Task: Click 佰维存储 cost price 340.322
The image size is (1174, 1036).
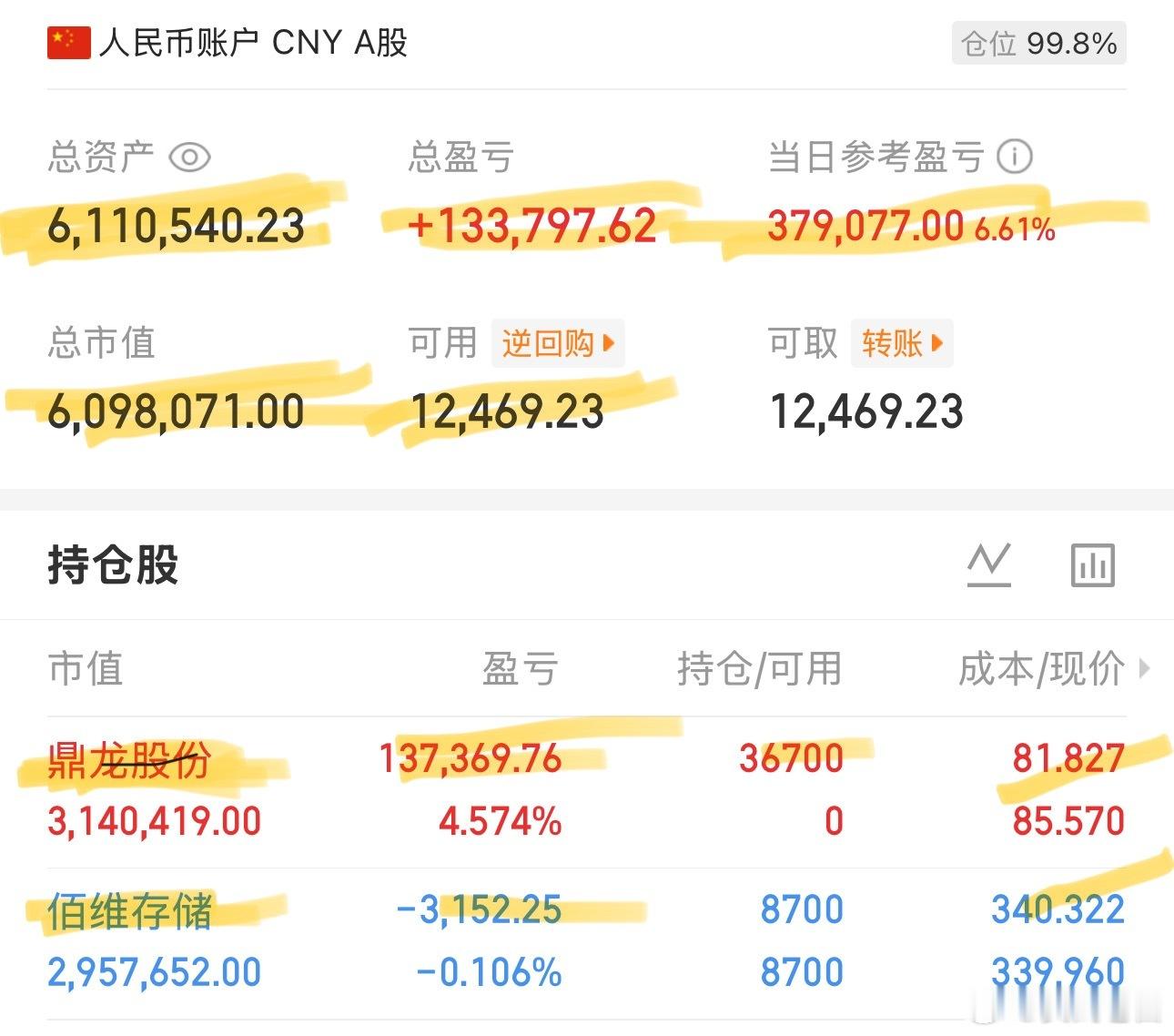Action: point(1058,909)
